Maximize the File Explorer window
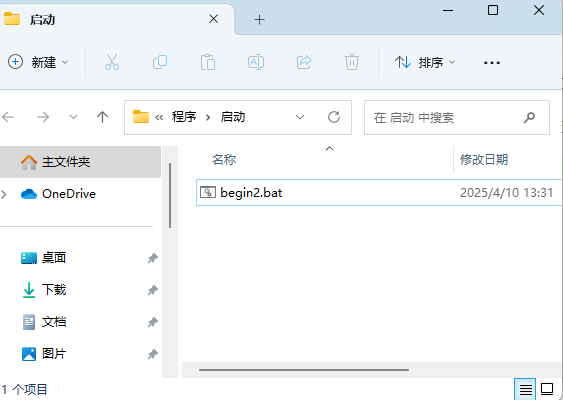The image size is (563, 400). tap(493, 10)
